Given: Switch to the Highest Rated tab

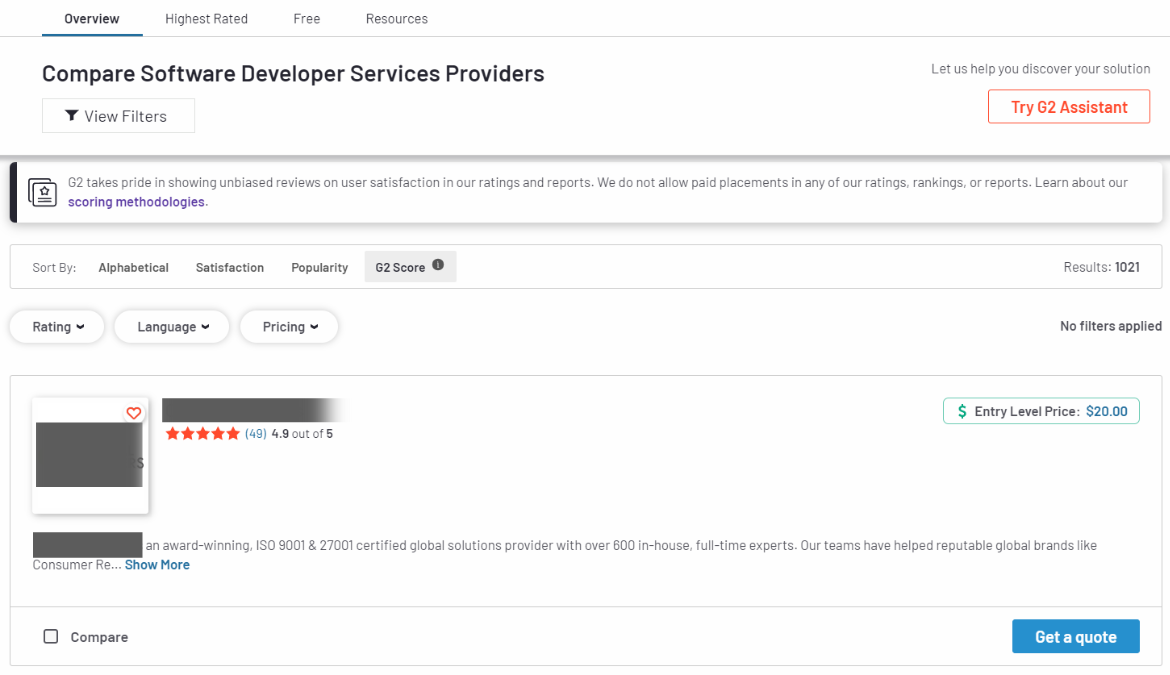Looking at the screenshot, I should pos(206,19).
